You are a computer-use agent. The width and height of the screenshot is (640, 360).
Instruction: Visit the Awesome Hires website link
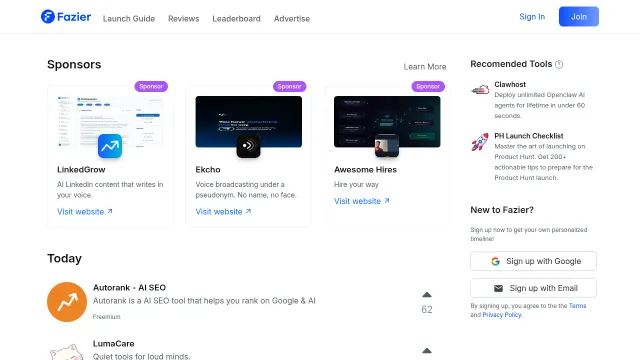coord(362,201)
